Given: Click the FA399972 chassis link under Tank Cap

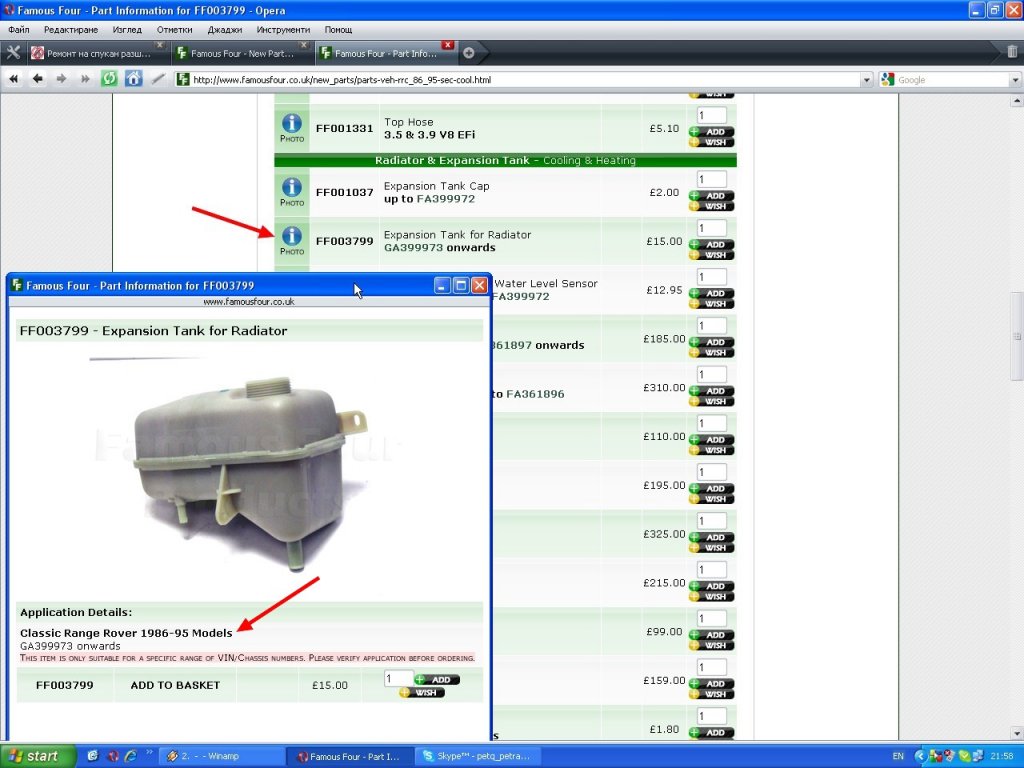Looking at the screenshot, I should tap(445, 199).
